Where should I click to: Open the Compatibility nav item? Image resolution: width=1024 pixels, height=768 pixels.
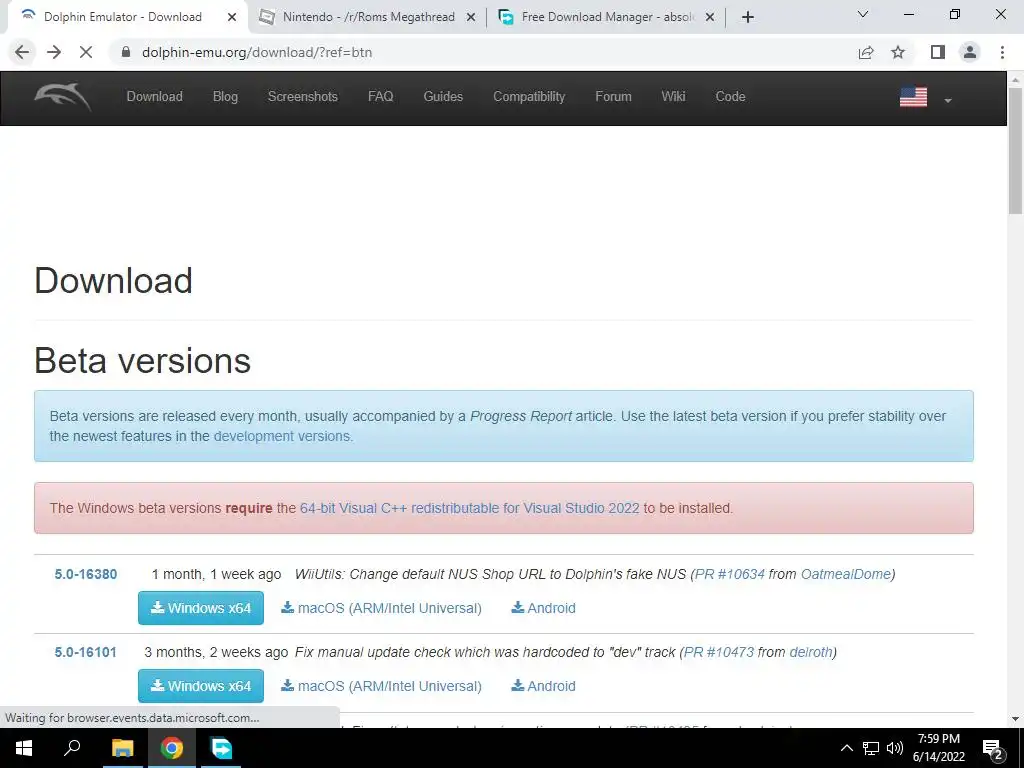pyautogui.click(x=529, y=97)
